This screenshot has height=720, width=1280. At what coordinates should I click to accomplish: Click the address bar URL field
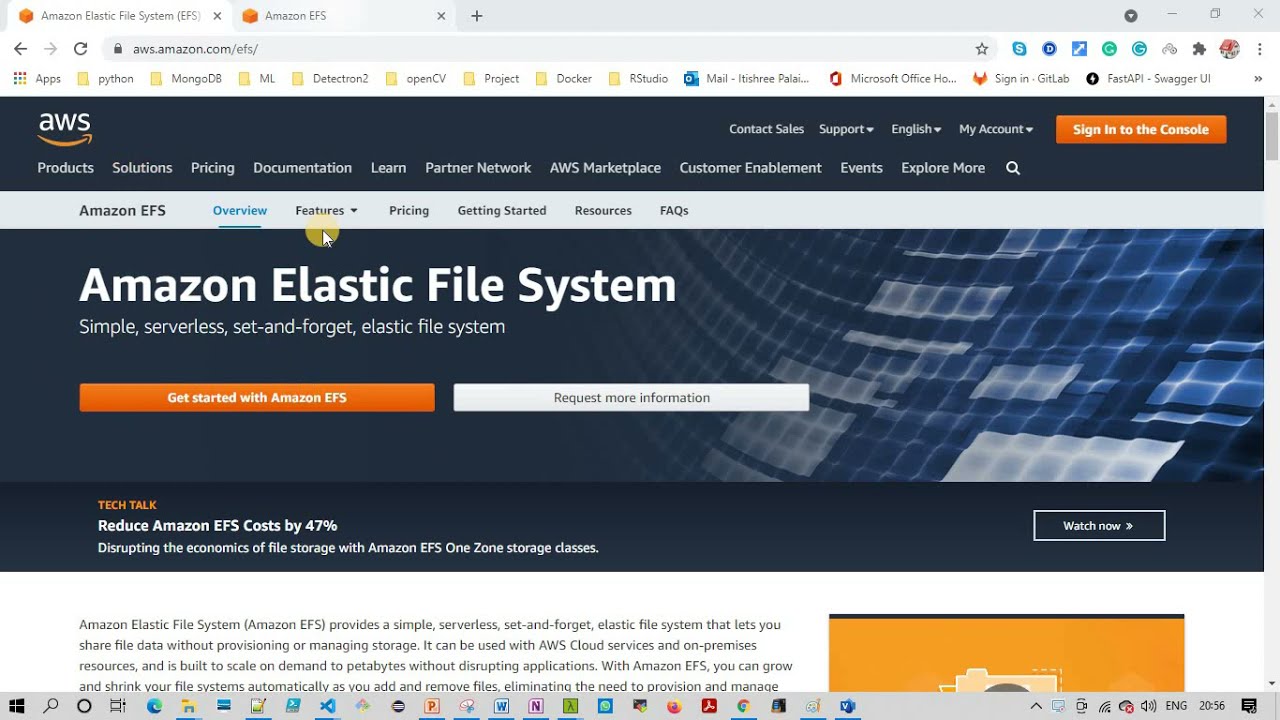coord(550,49)
